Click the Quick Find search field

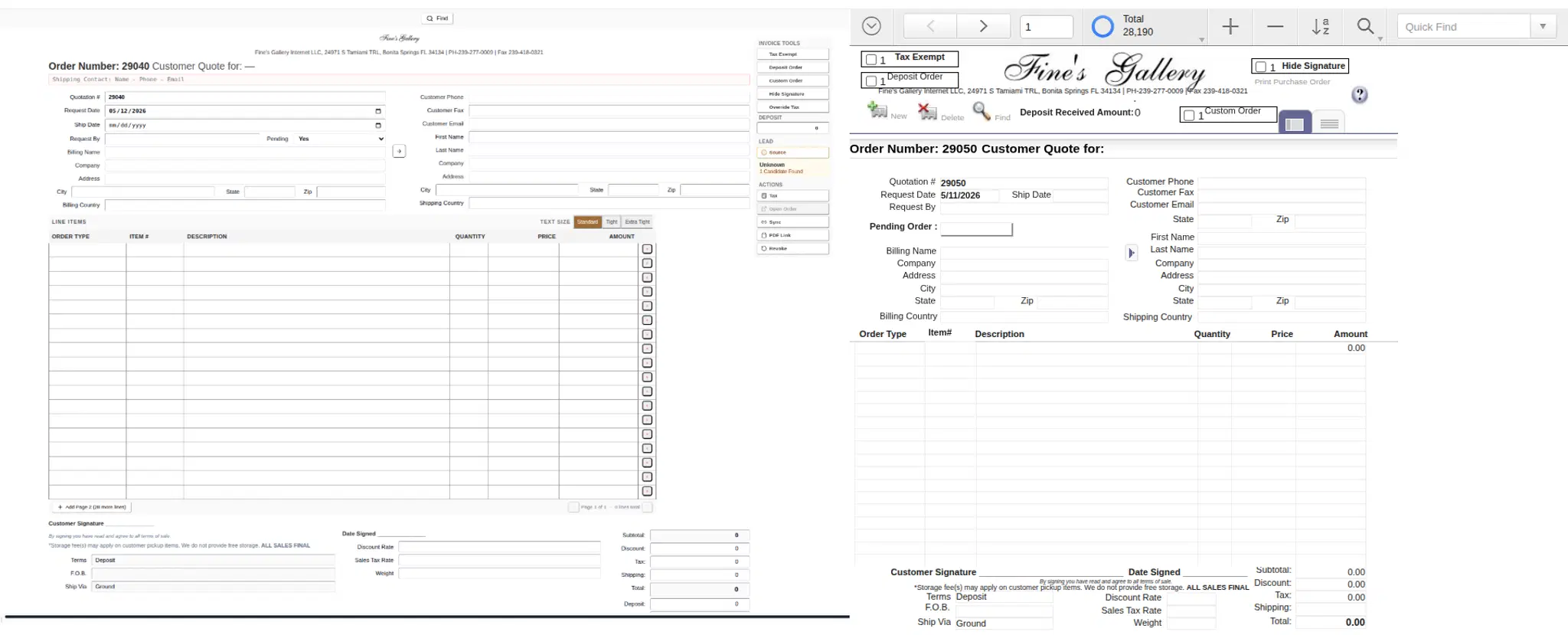(x=1463, y=27)
